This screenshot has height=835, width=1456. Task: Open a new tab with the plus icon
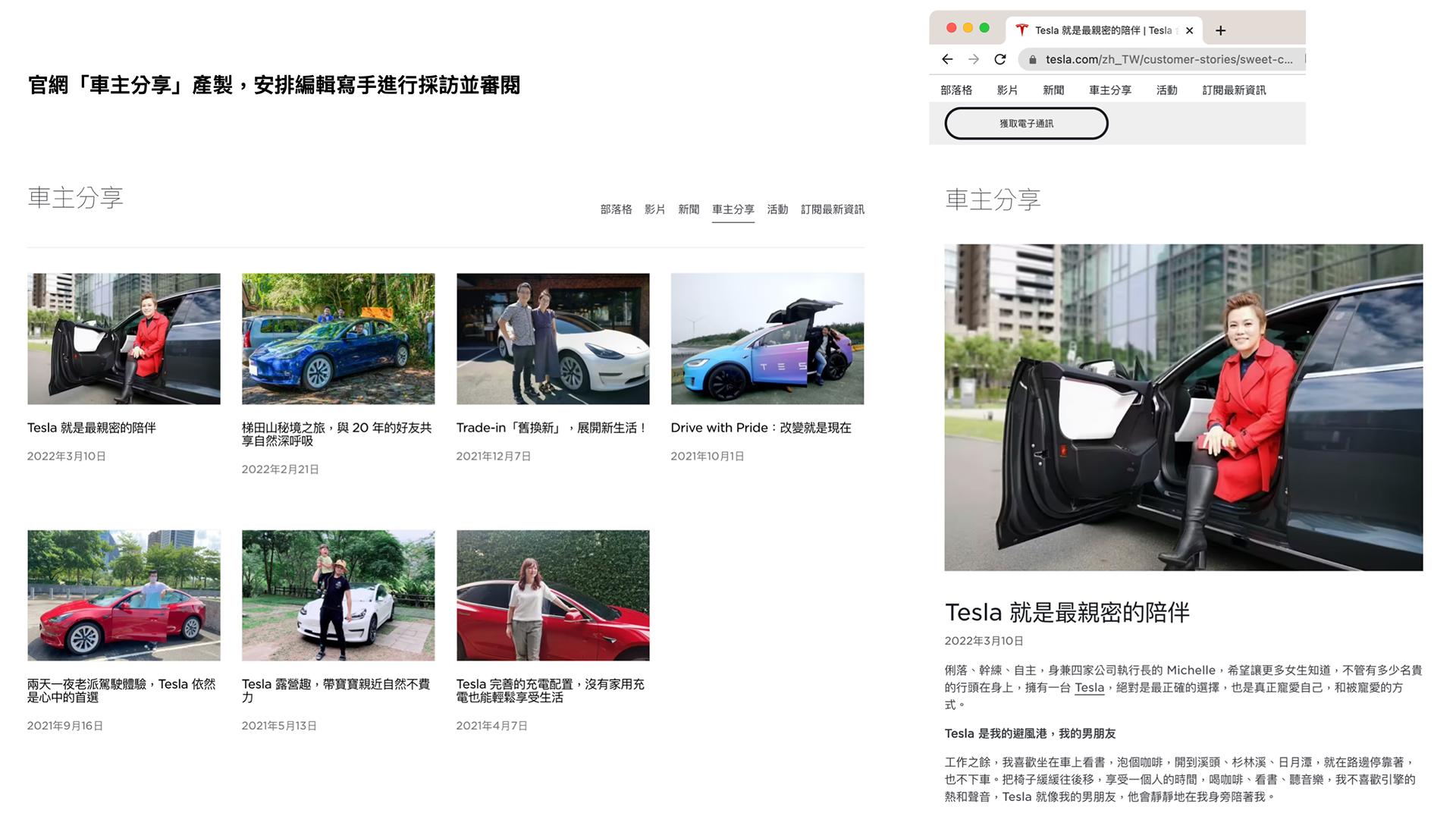[x=1220, y=30]
